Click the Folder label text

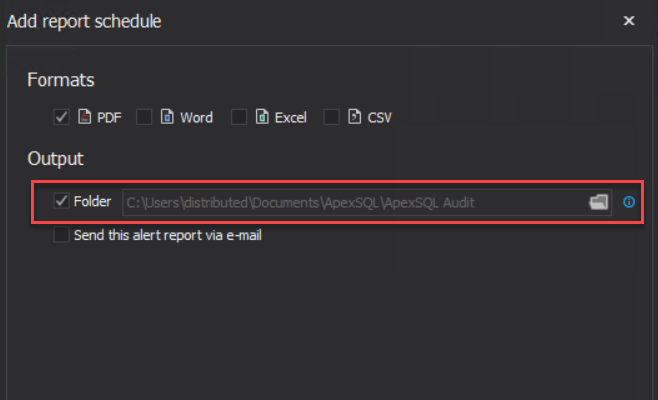(92, 201)
